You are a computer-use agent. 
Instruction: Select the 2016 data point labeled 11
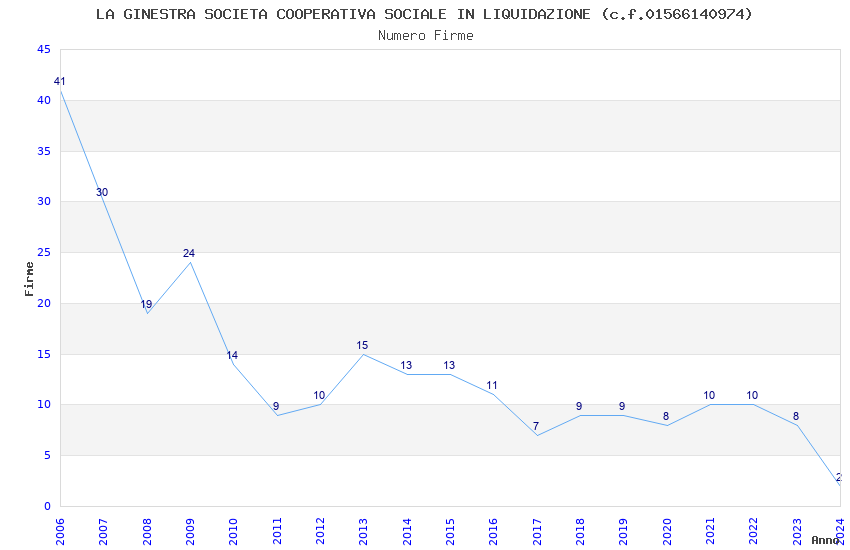(x=493, y=394)
